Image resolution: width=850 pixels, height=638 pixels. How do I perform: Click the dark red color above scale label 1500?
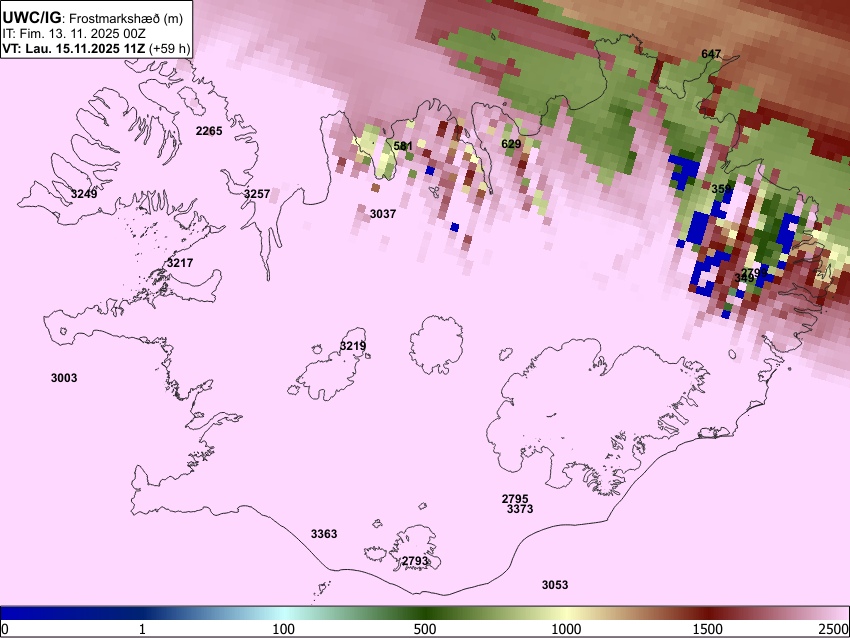tap(708, 613)
